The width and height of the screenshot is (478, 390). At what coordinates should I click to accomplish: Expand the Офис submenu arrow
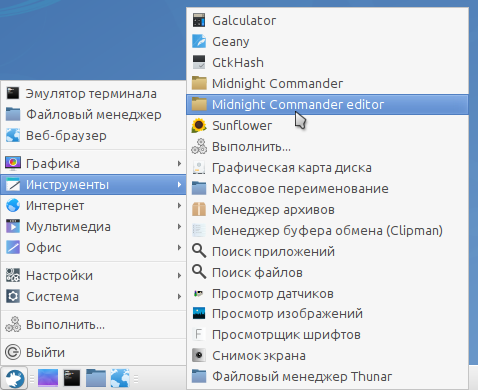179,247
